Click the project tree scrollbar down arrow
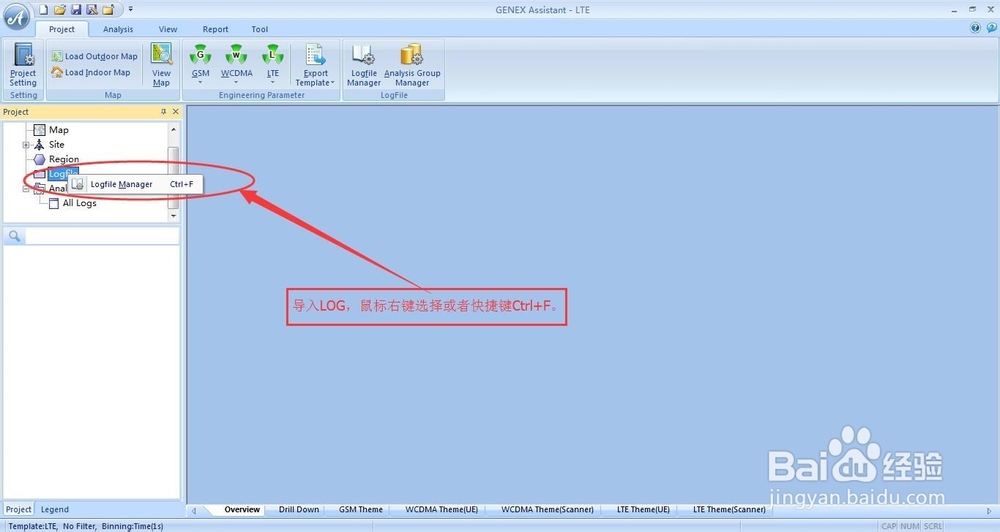Screen dimensions: 1000x532 click(173, 216)
